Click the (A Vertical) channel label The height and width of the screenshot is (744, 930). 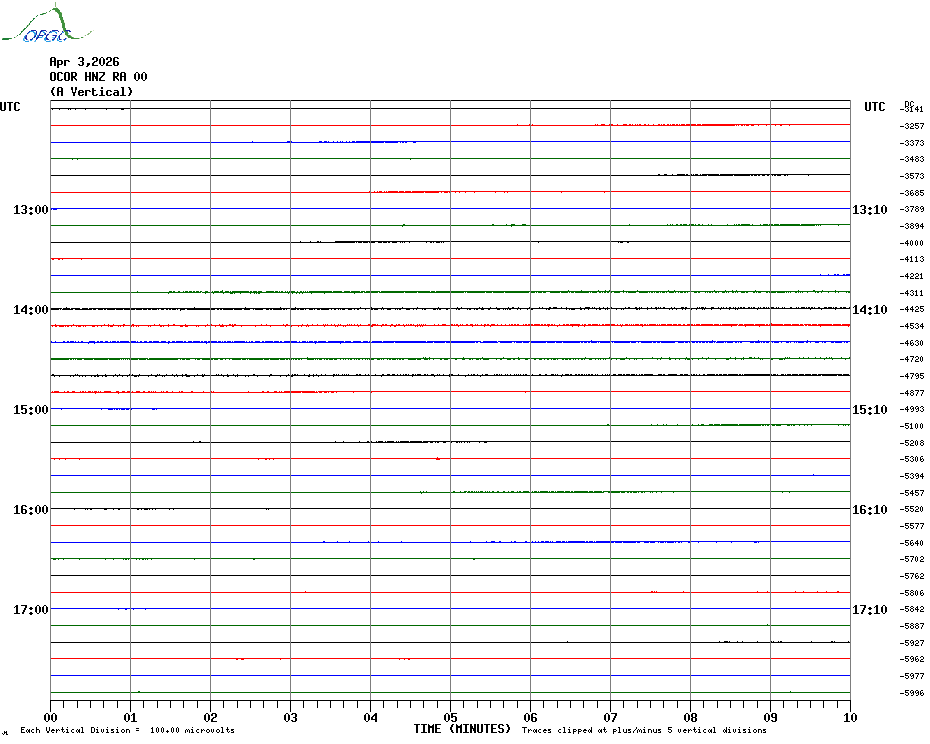click(x=91, y=92)
